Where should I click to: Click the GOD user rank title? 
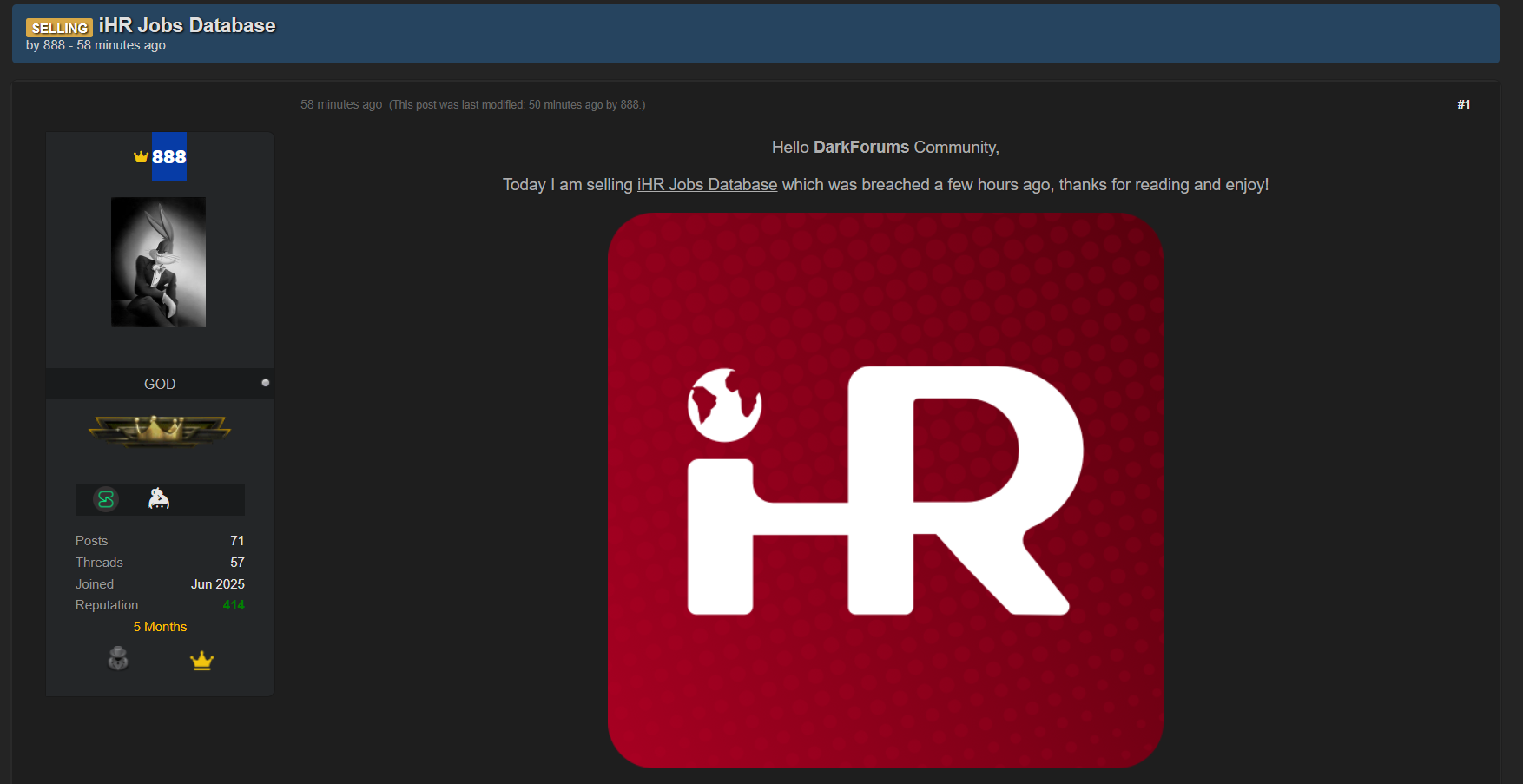pyautogui.click(x=160, y=384)
